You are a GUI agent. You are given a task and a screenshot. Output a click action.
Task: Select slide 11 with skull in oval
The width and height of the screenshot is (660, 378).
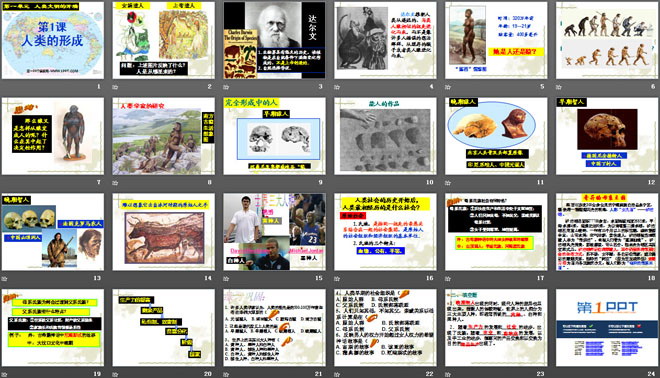[496, 136]
